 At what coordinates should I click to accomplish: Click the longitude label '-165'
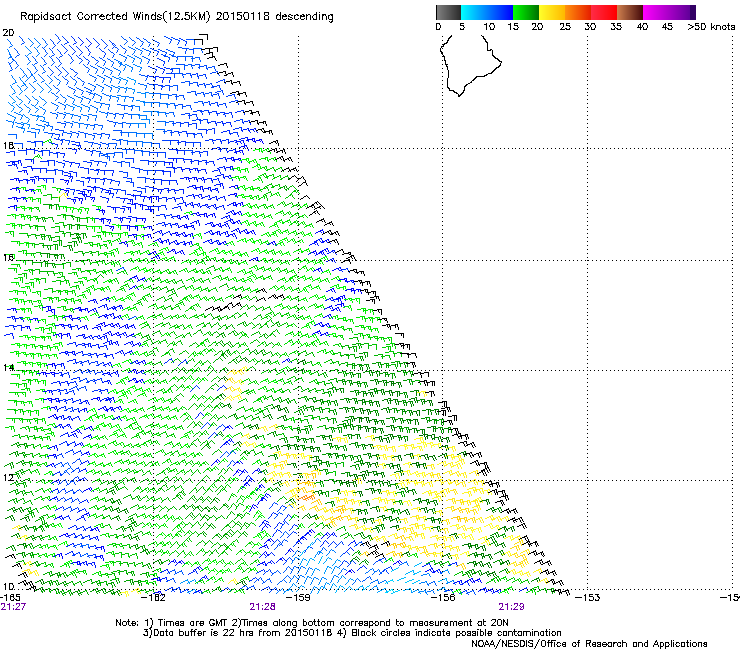(10, 598)
